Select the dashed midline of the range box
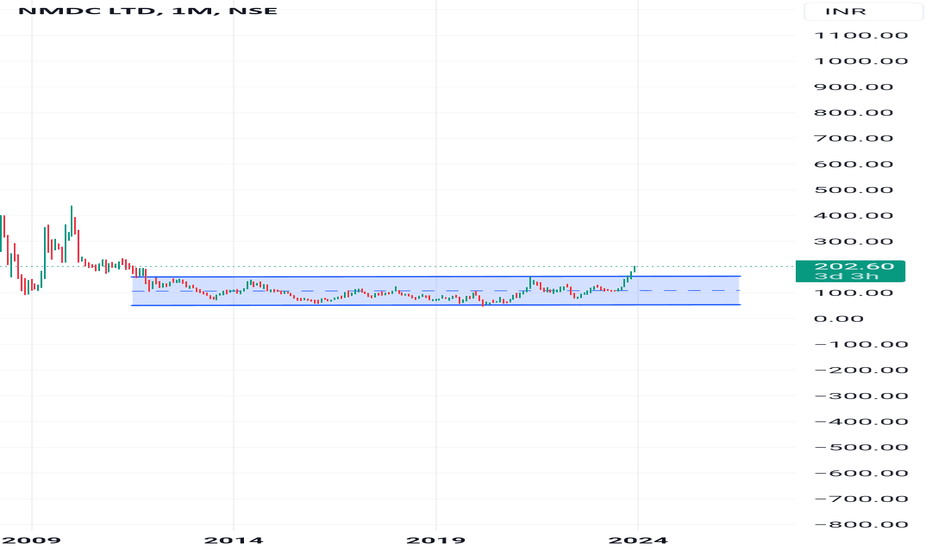The height and width of the screenshot is (550, 932). coord(436,291)
